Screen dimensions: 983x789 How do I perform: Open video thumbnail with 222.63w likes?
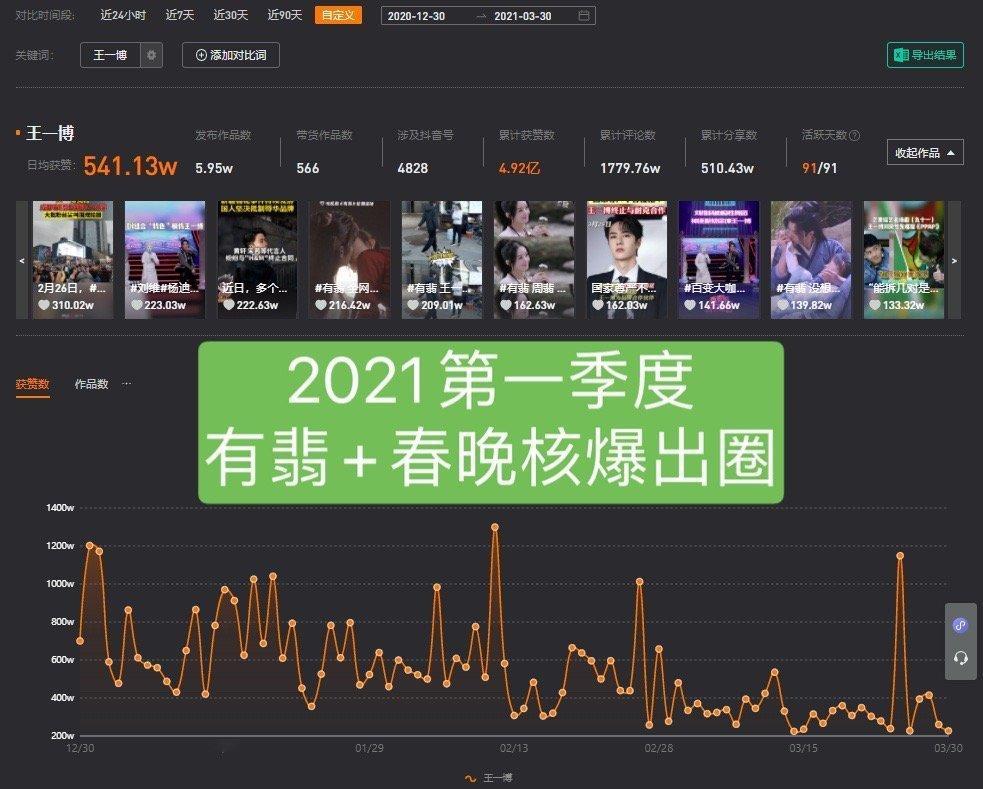[258, 260]
